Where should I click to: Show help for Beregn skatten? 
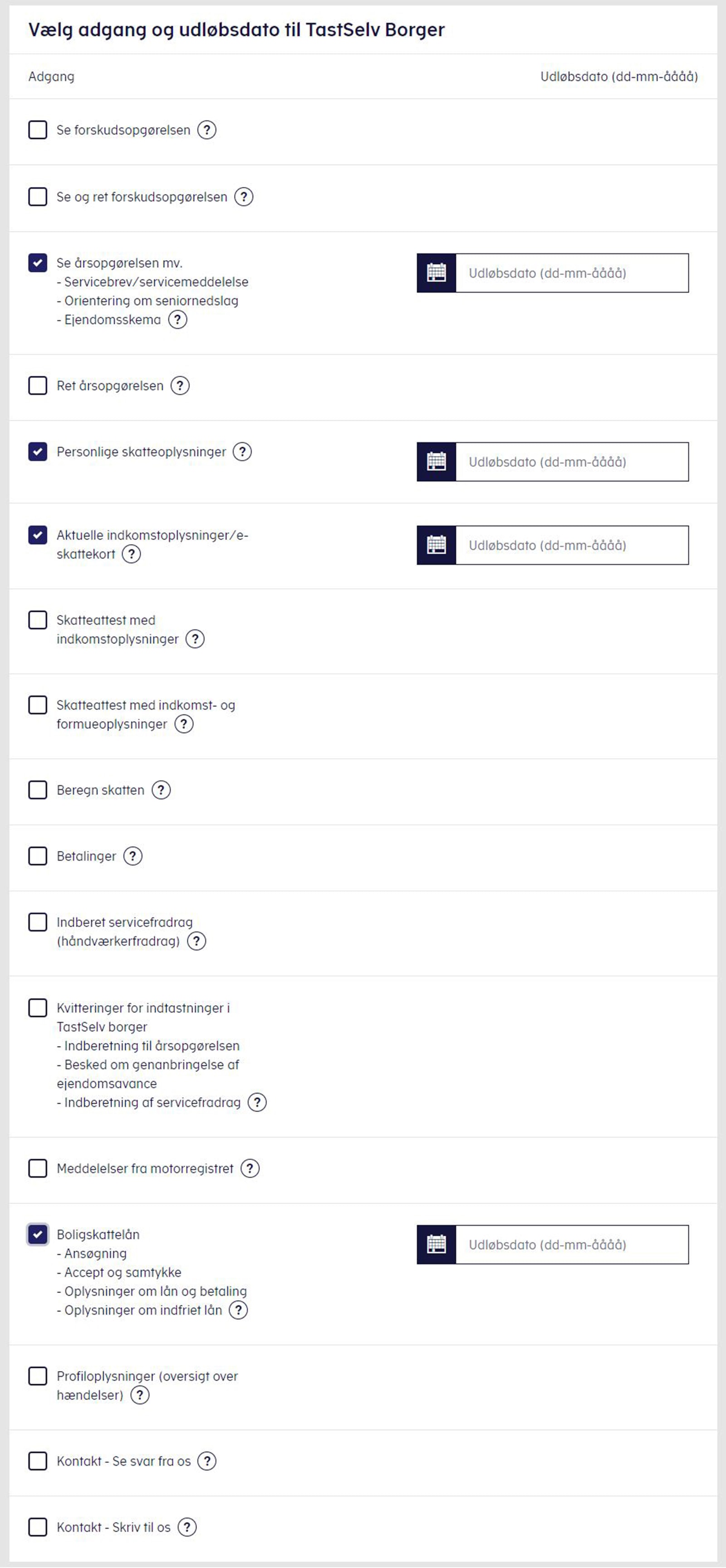coord(161,790)
